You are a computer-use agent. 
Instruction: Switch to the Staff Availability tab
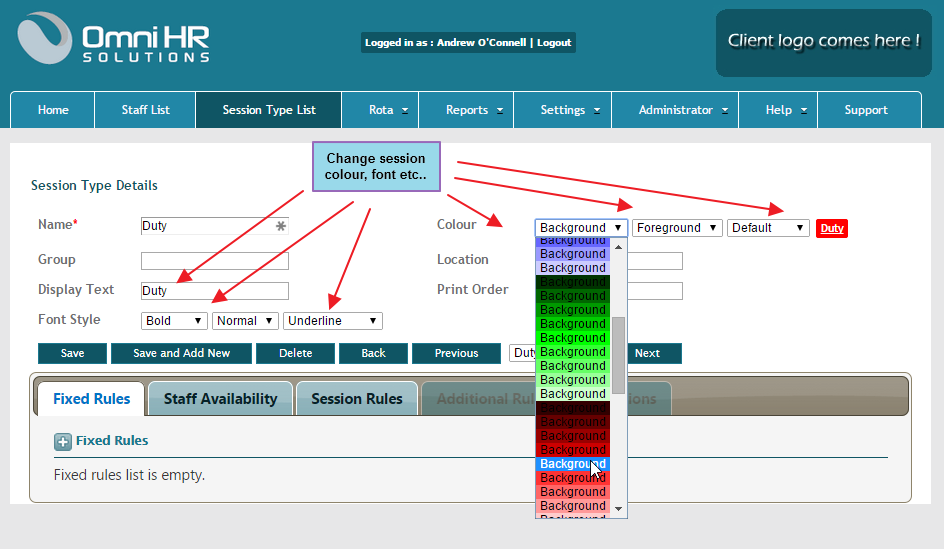220,399
